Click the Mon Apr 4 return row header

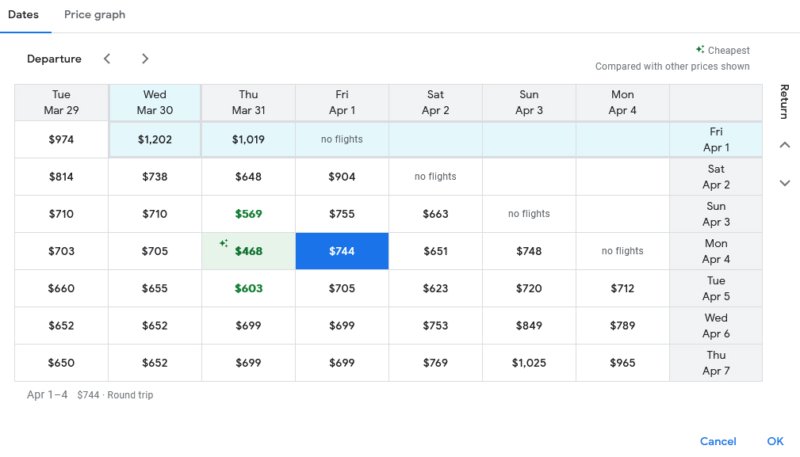point(715,251)
